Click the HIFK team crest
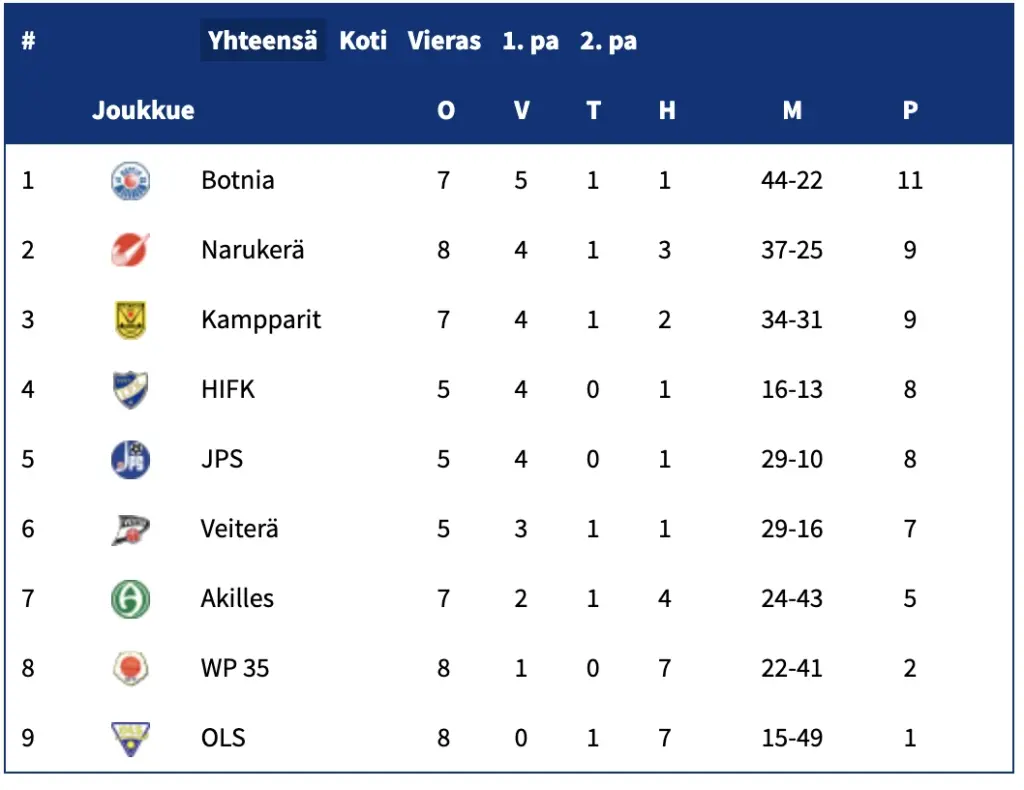Viewport: 1024px width, 790px height. (x=130, y=389)
